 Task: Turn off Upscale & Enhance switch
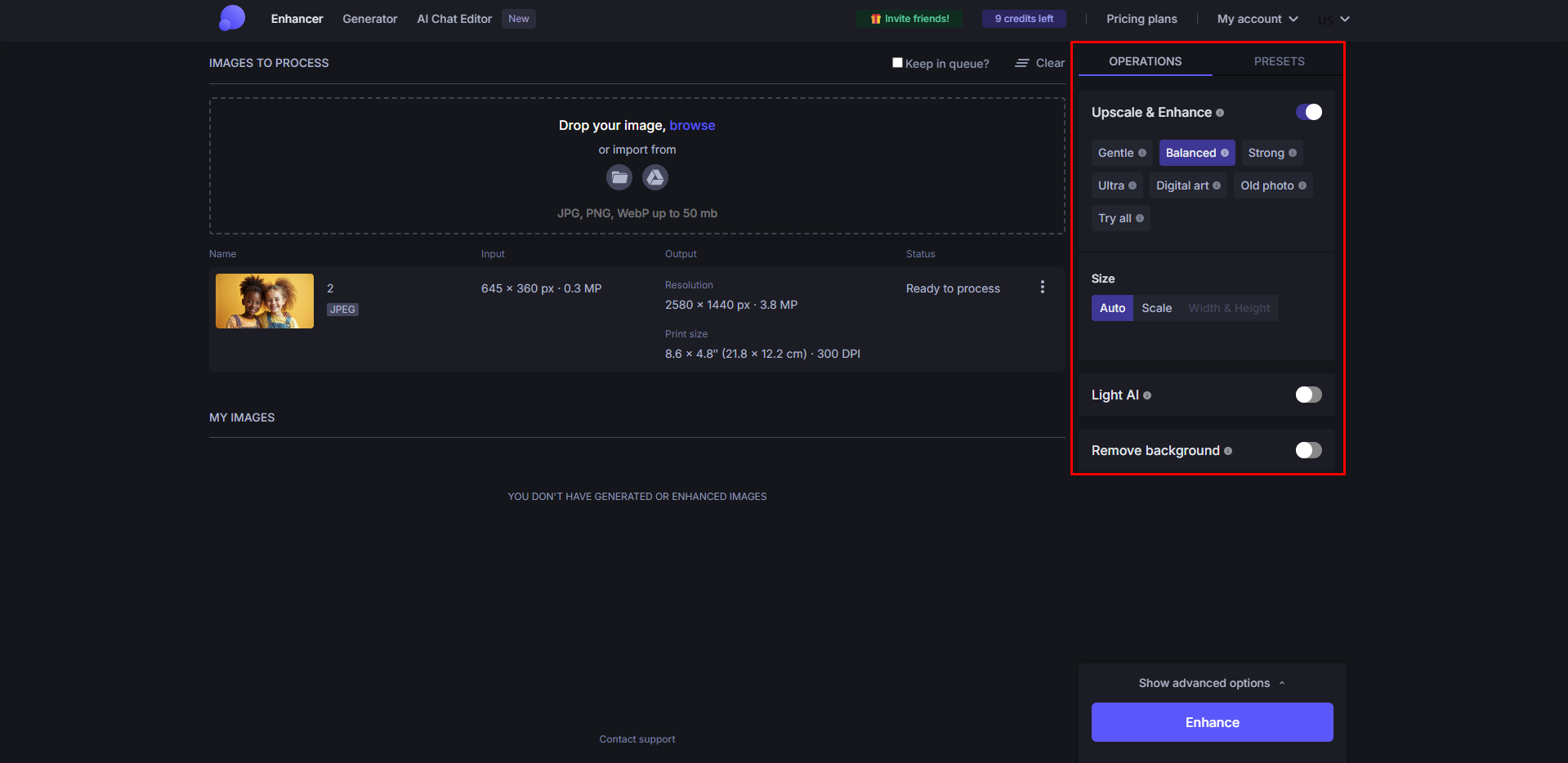coord(1309,112)
